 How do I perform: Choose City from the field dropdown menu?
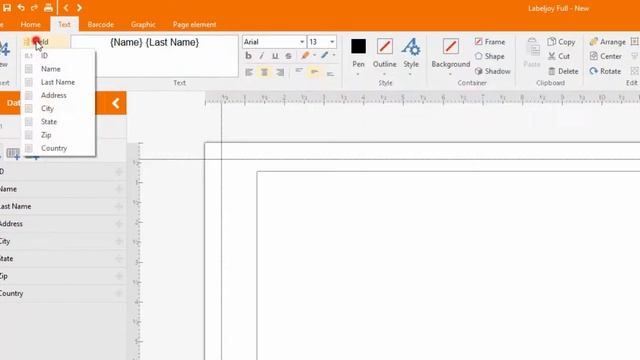[58, 109]
